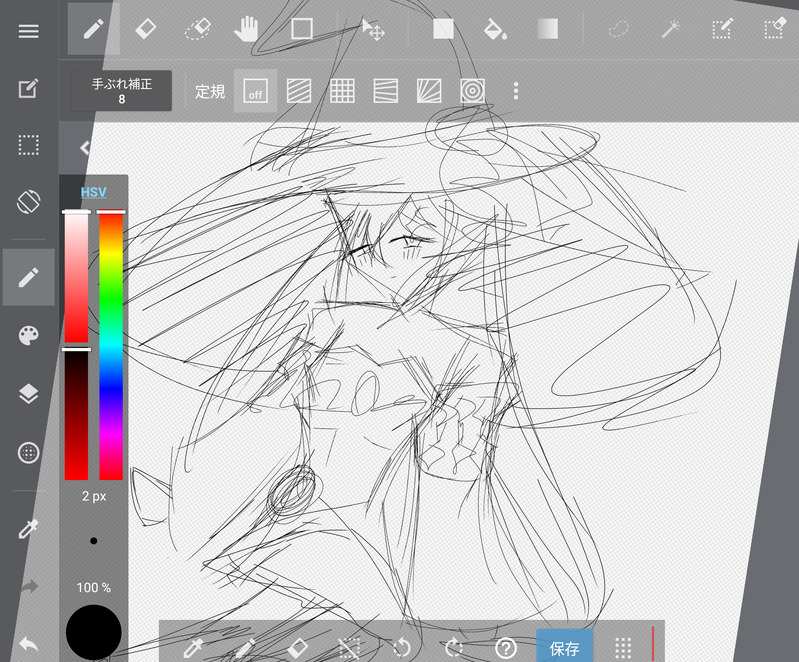Screen dimensions: 799x662
Task: Activate the magic wand selection tool
Action: [671, 29]
